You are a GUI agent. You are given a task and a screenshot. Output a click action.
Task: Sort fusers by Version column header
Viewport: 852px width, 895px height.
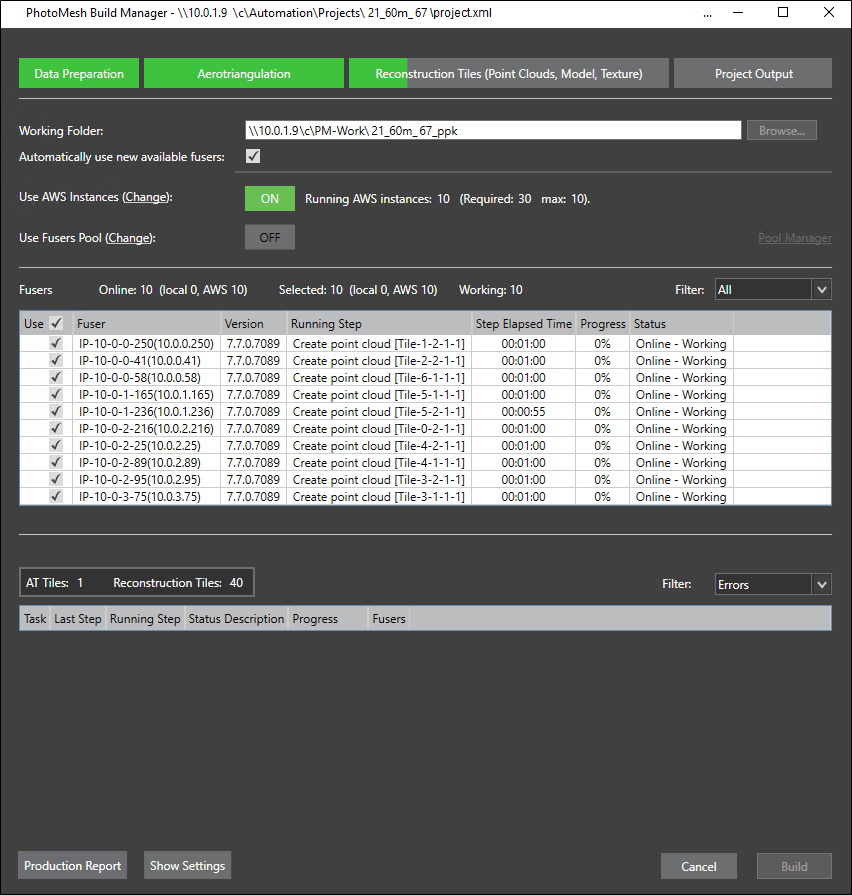253,324
